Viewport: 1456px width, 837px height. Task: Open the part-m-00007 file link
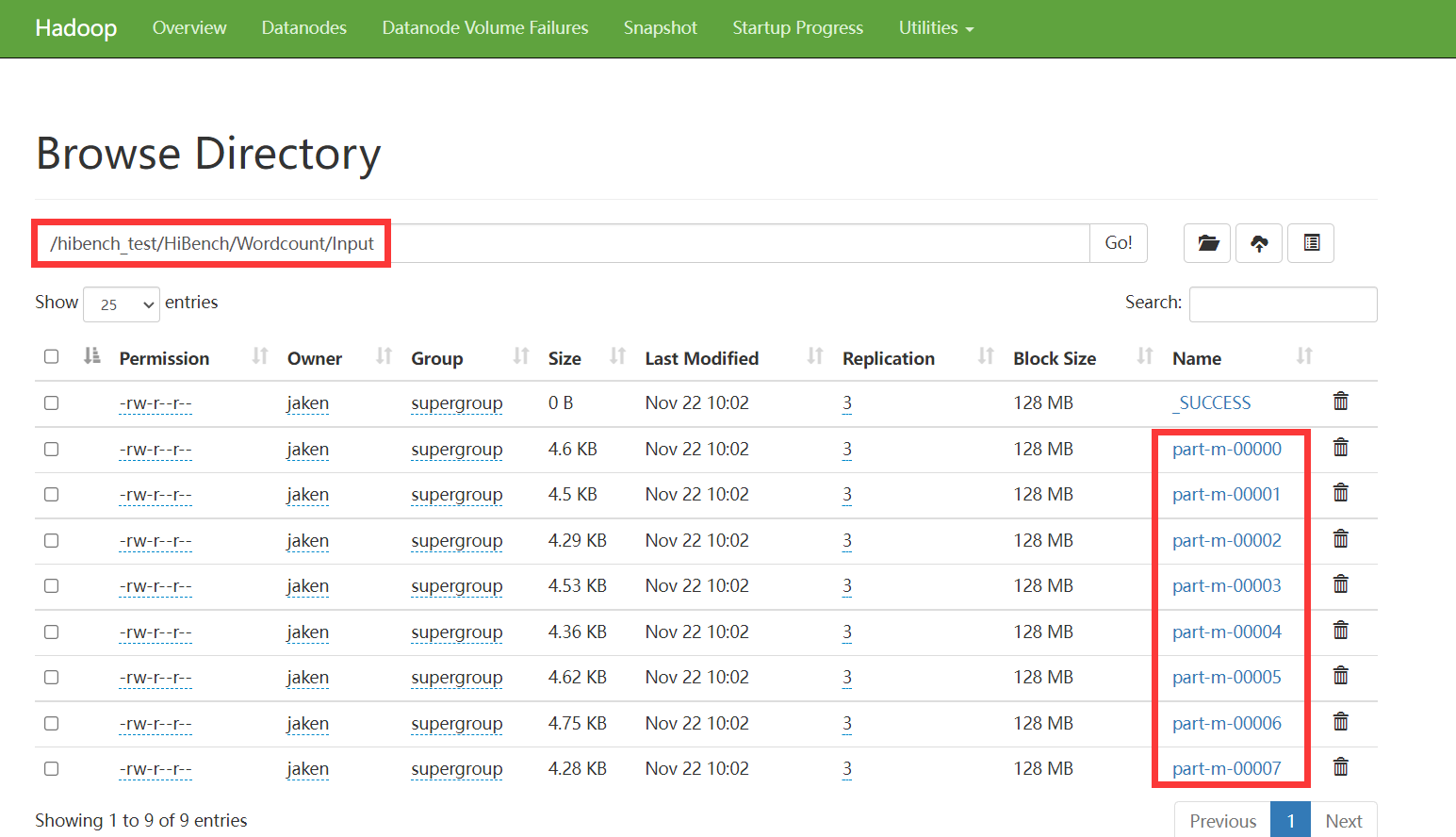(x=1227, y=768)
